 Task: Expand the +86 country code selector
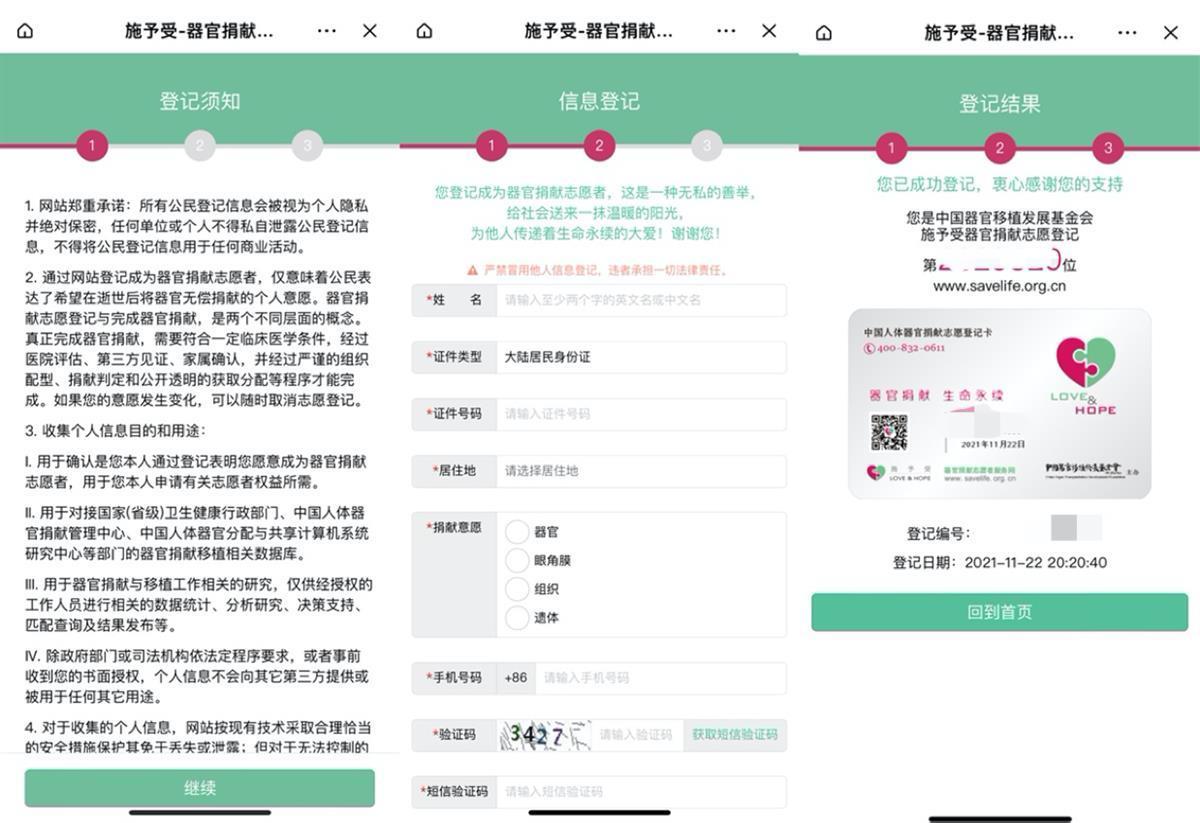[x=516, y=678]
